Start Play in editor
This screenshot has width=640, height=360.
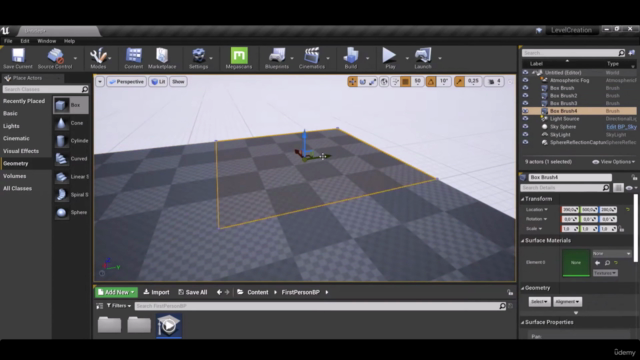point(390,58)
